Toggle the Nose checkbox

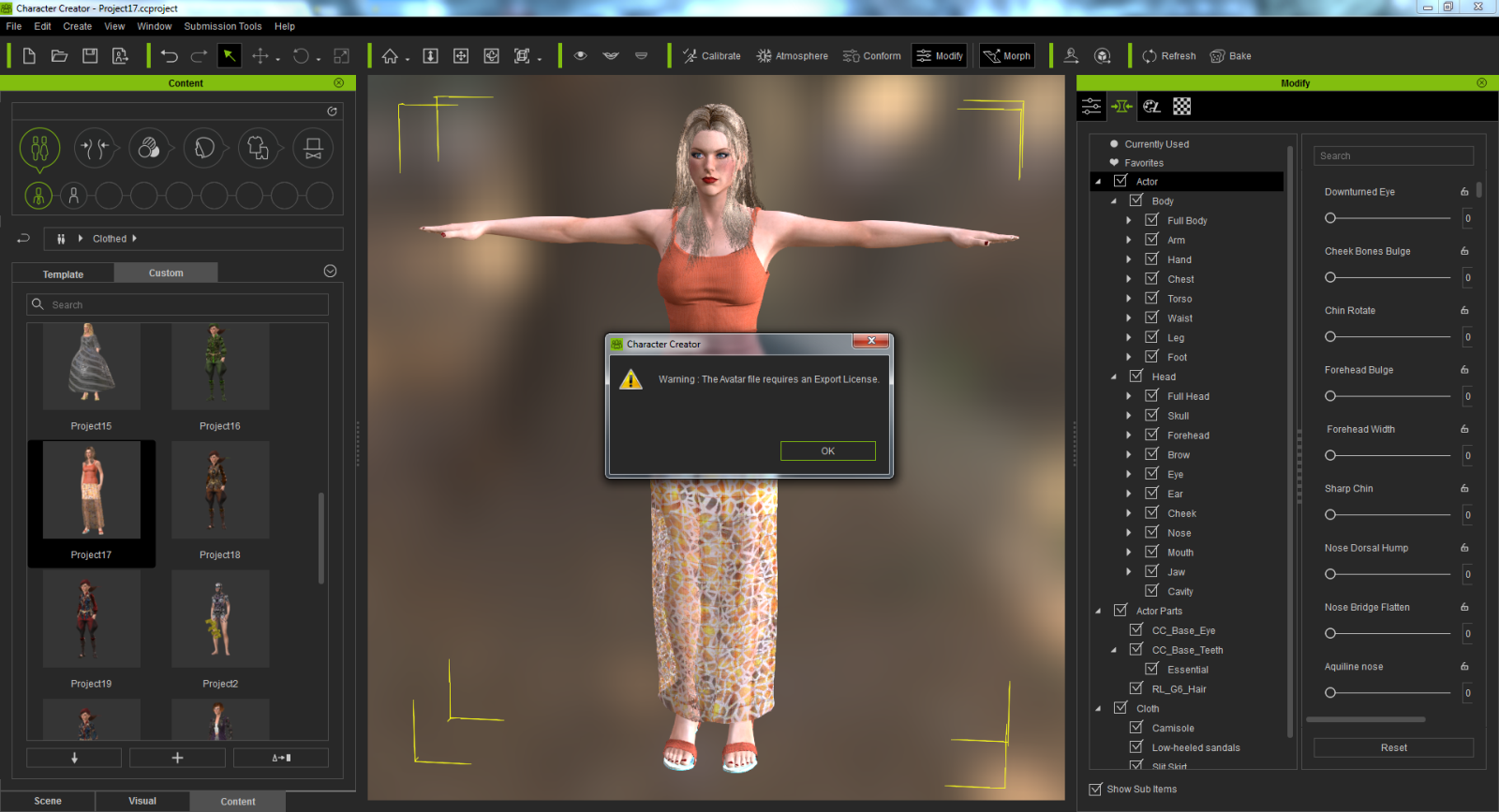(1151, 532)
